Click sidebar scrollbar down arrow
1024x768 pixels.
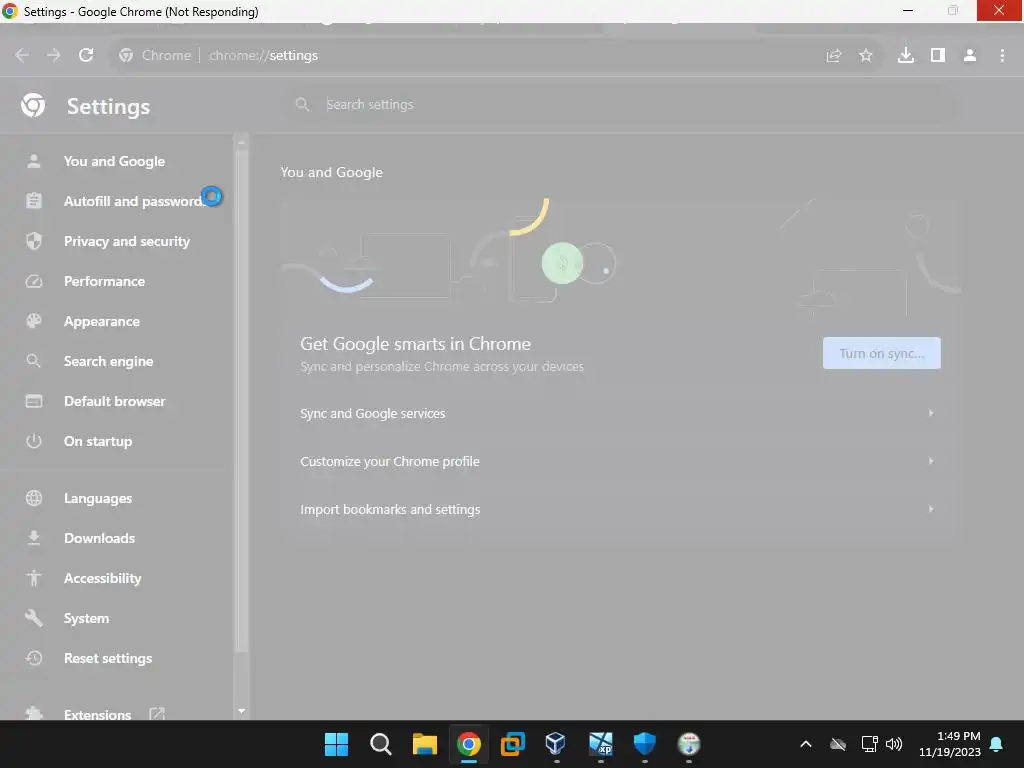pyautogui.click(x=242, y=711)
